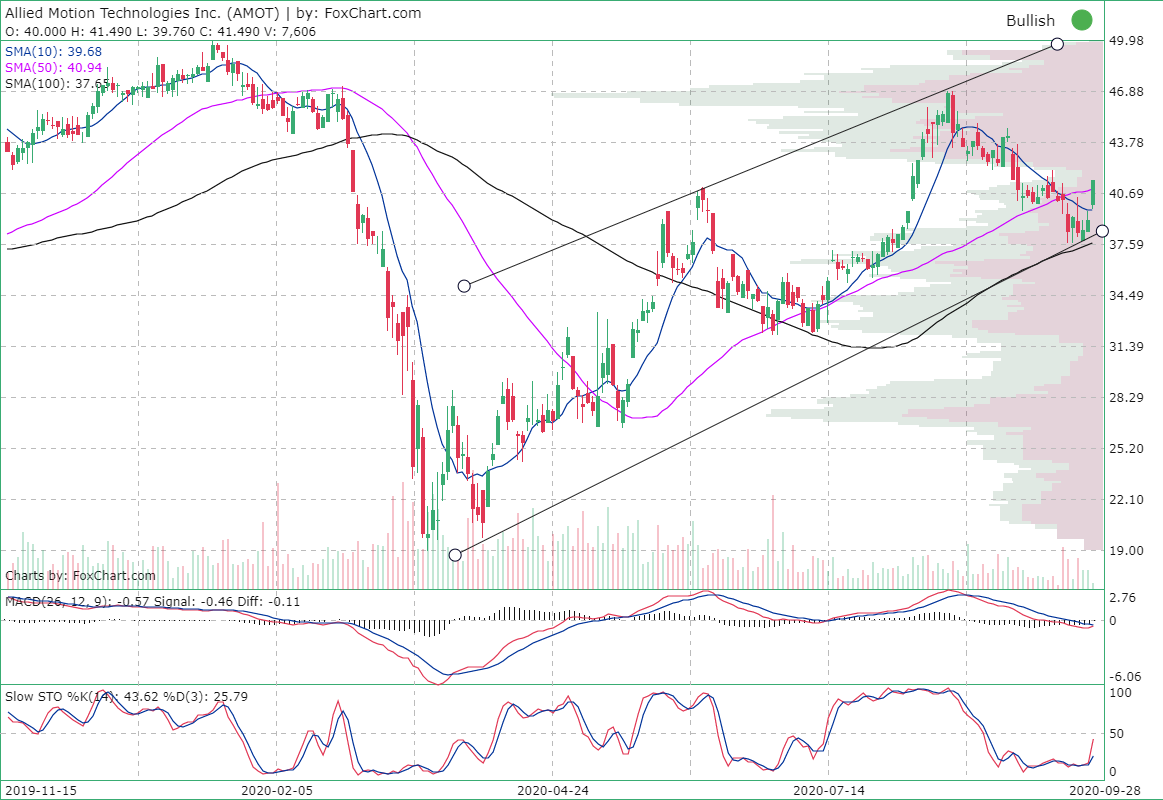
Task: Select the lower trendline's left endpoint handle near 19.00
Action: tap(455, 555)
